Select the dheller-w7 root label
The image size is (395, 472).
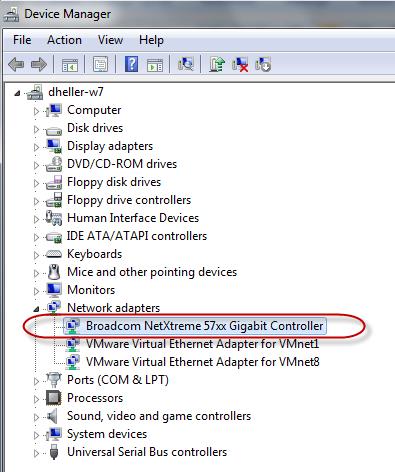pyautogui.click(x=76, y=92)
